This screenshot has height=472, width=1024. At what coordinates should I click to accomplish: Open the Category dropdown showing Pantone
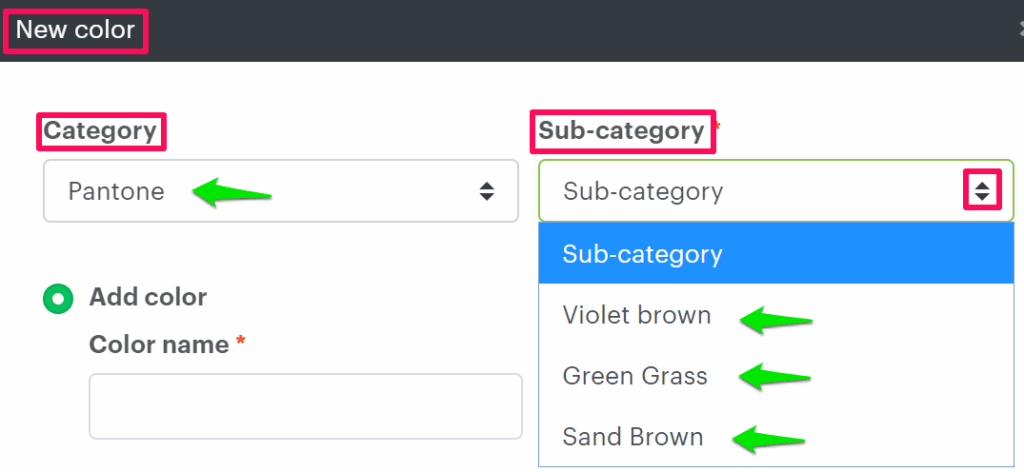[280, 191]
